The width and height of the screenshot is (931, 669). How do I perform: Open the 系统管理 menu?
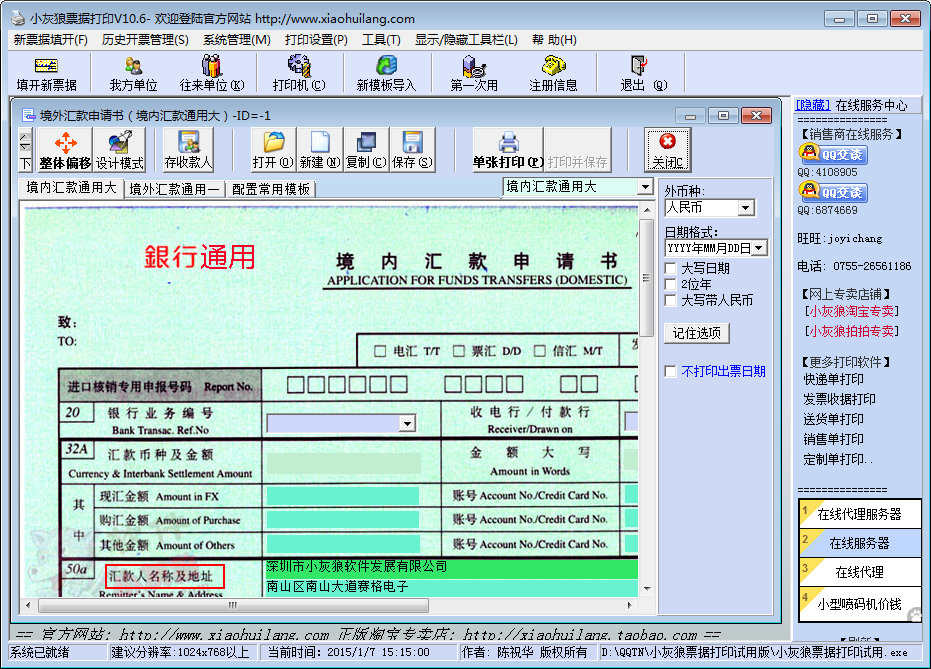tap(236, 40)
